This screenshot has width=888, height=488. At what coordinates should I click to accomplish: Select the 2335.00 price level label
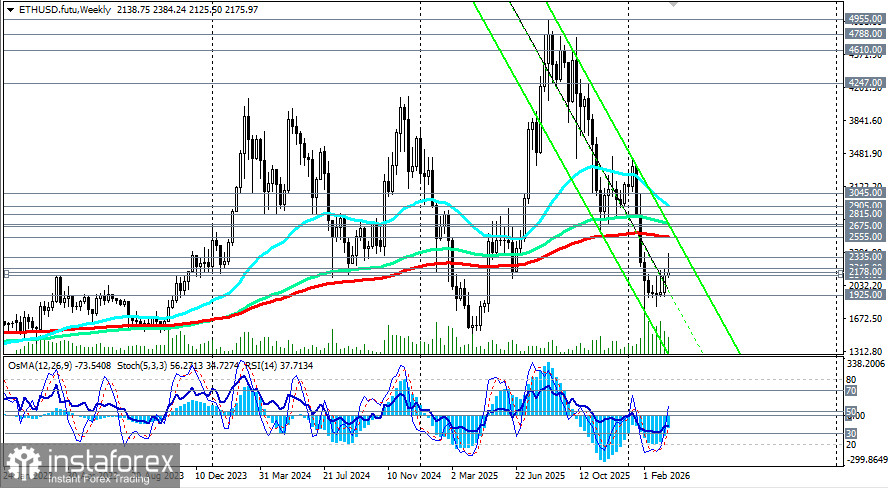click(864, 256)
